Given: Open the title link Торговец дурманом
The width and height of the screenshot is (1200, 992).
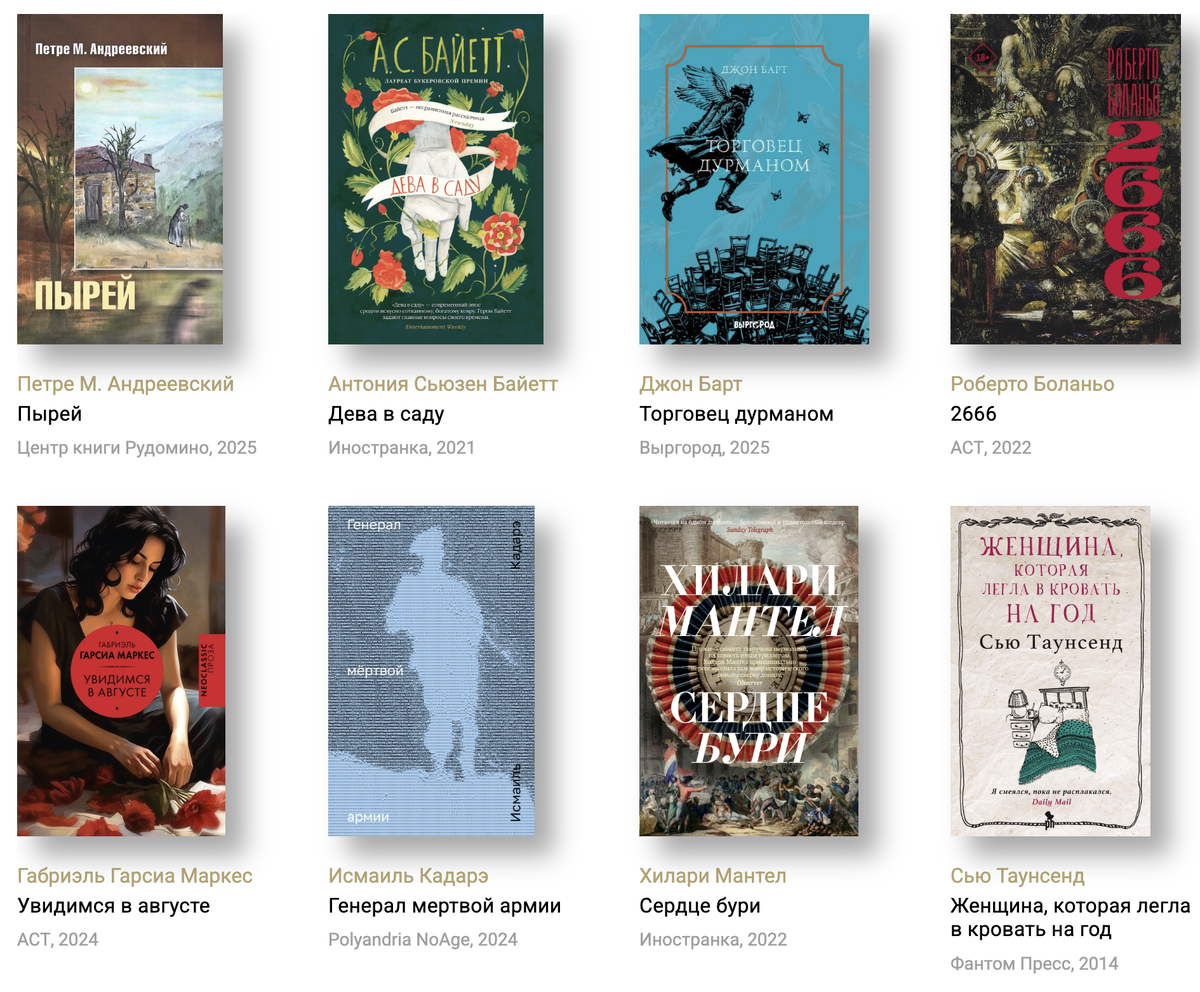Looking at the screenshot, I should click(737, 414).
